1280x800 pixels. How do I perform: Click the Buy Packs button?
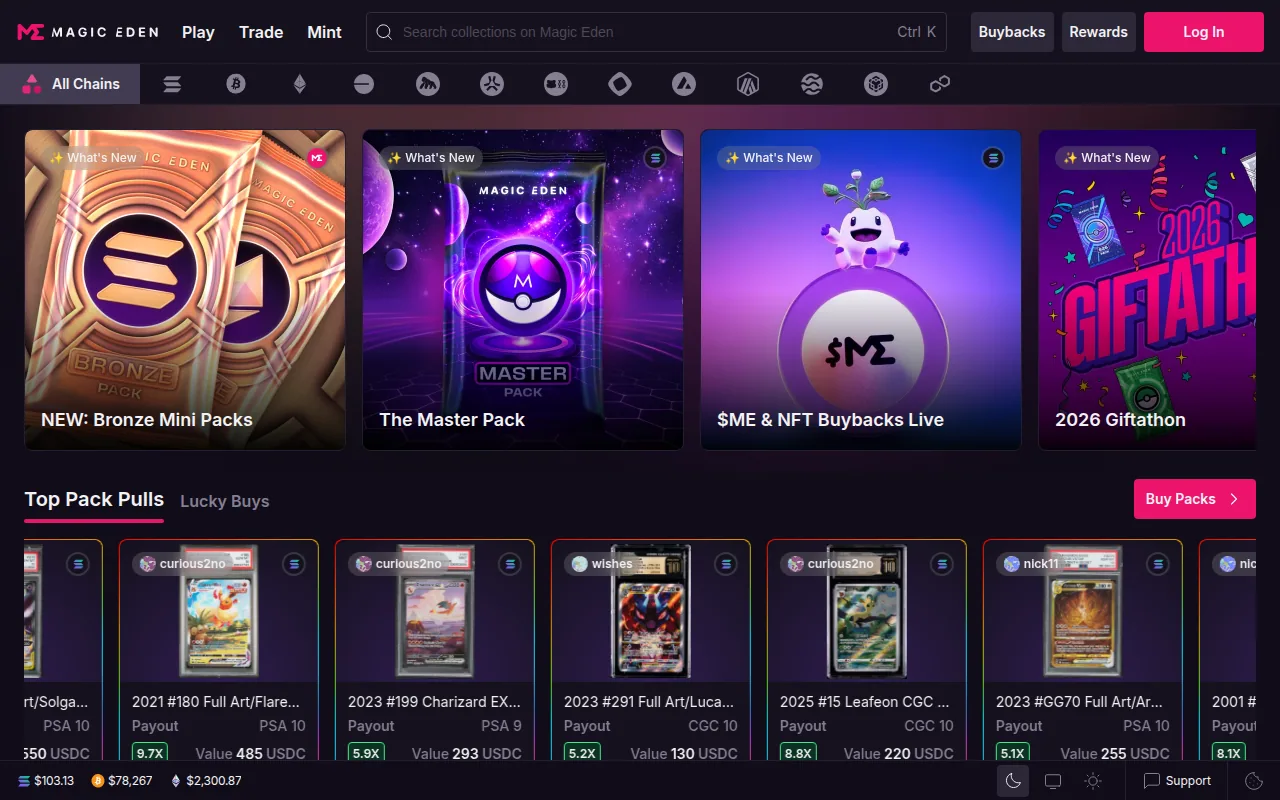coord(1194,499)
